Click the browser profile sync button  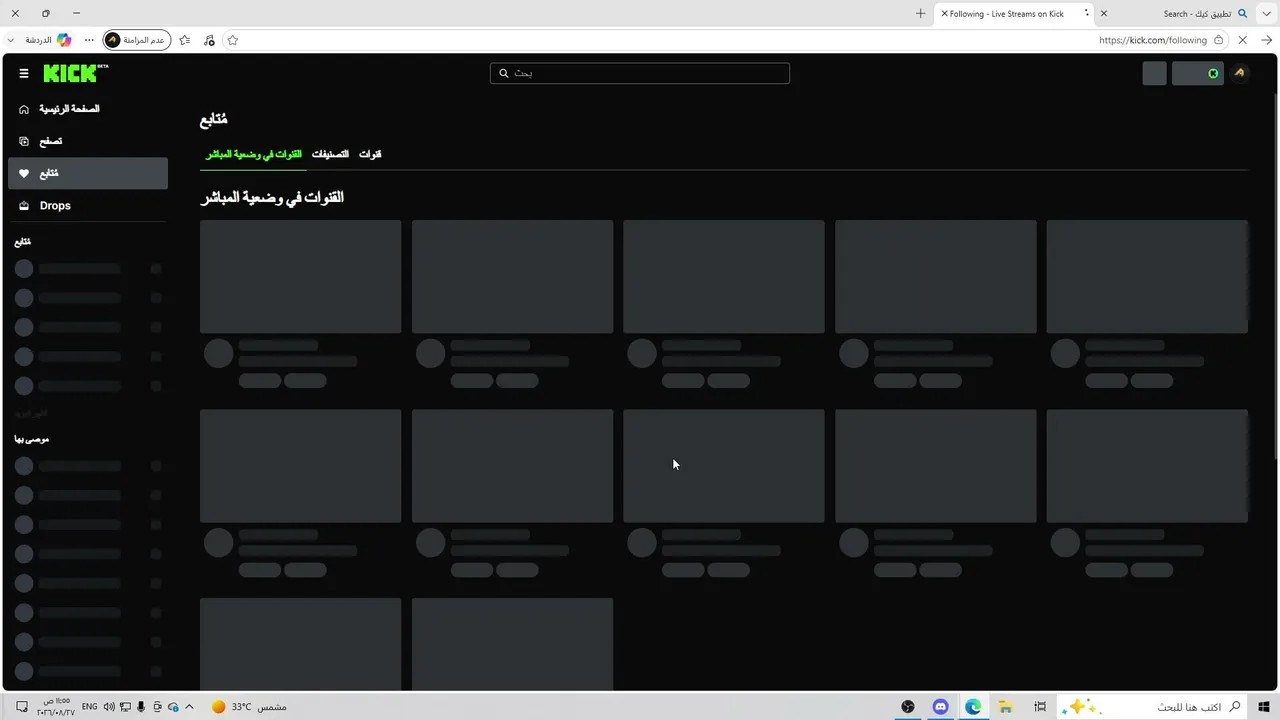coord(137,40)
